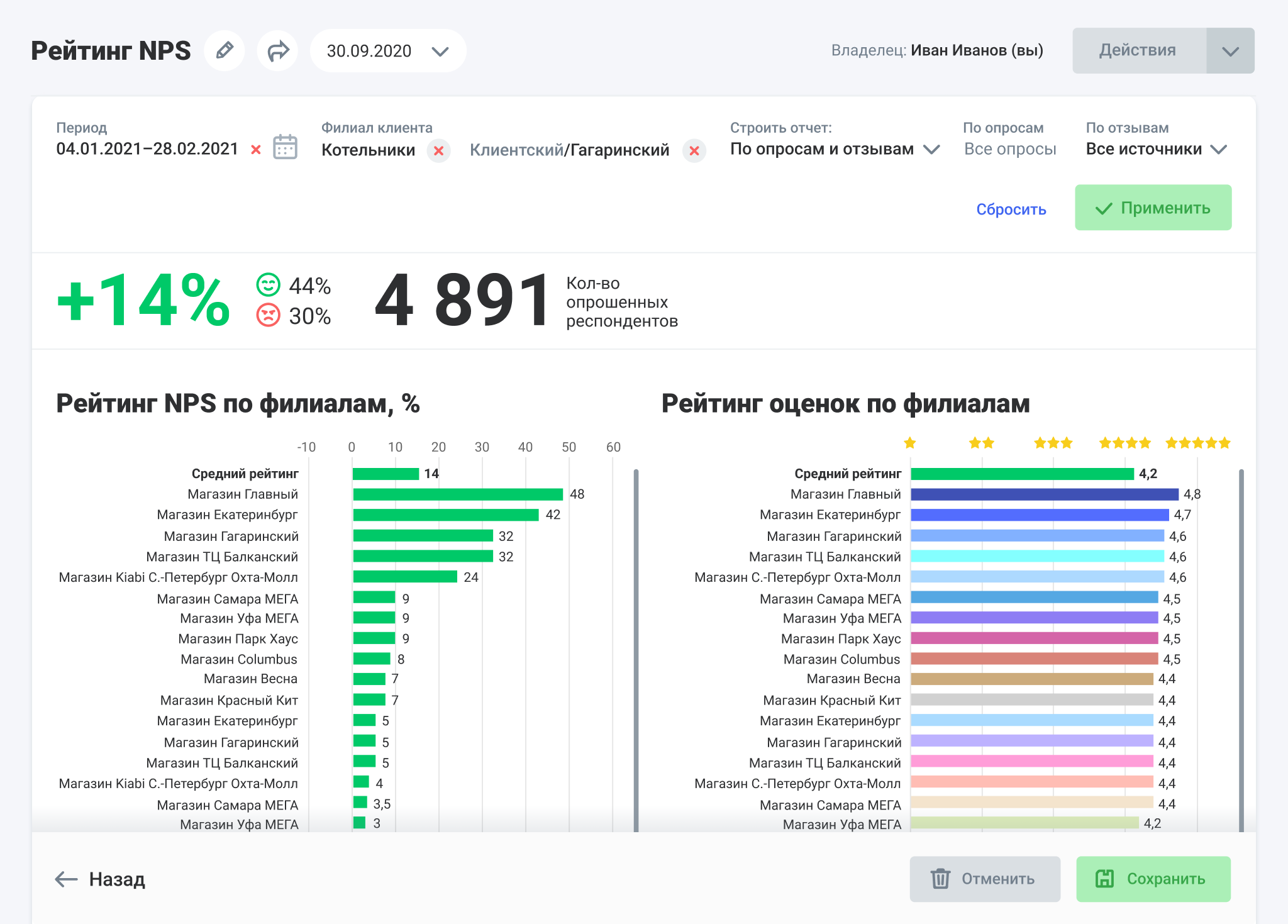
Task: Open the calendar picker for the period
Action: pyautogui.click(x=285, y=148)
